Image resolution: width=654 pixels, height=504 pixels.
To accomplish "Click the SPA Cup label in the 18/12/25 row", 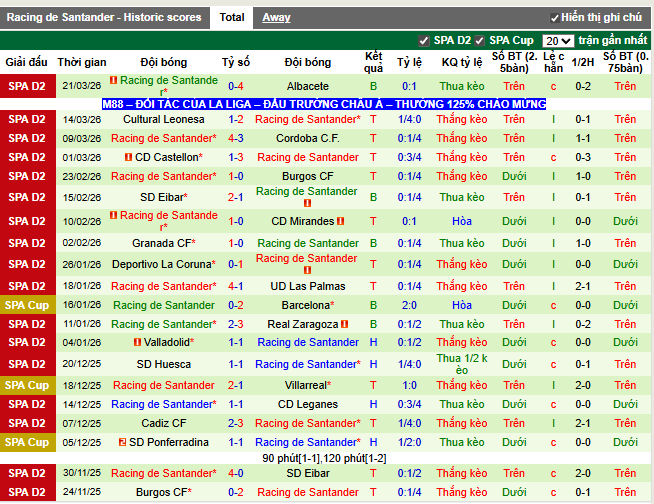I will coord(27,385).
